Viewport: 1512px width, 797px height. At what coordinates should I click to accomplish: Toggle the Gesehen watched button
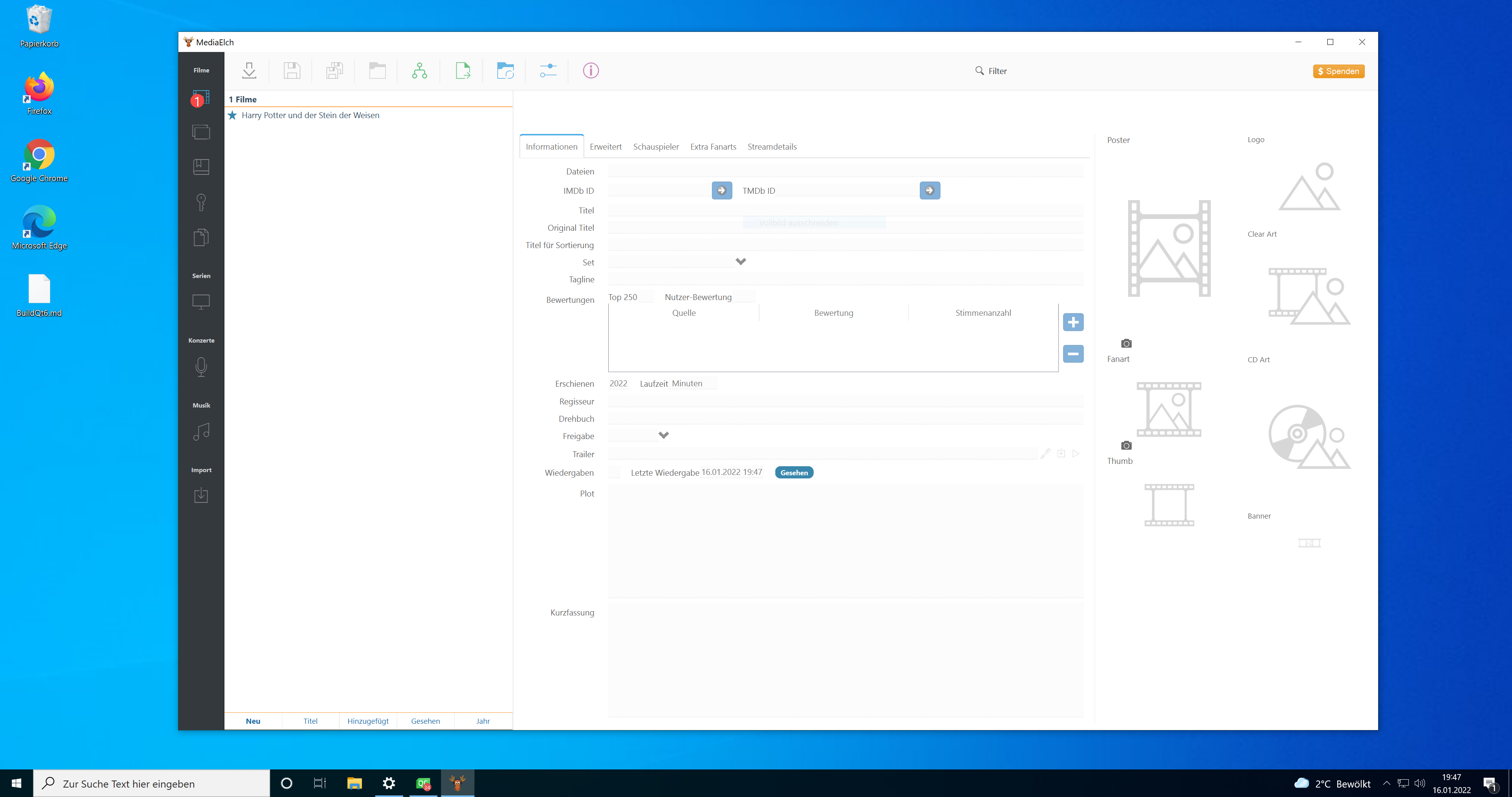tap(793, 472)
